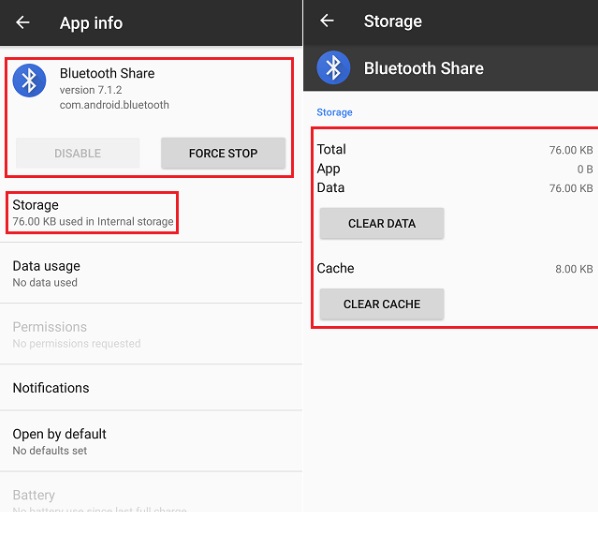Click '76.00 KB used in Internal storage'
Viewport: 598px width, 546px height.
click(x=93, y=222)
